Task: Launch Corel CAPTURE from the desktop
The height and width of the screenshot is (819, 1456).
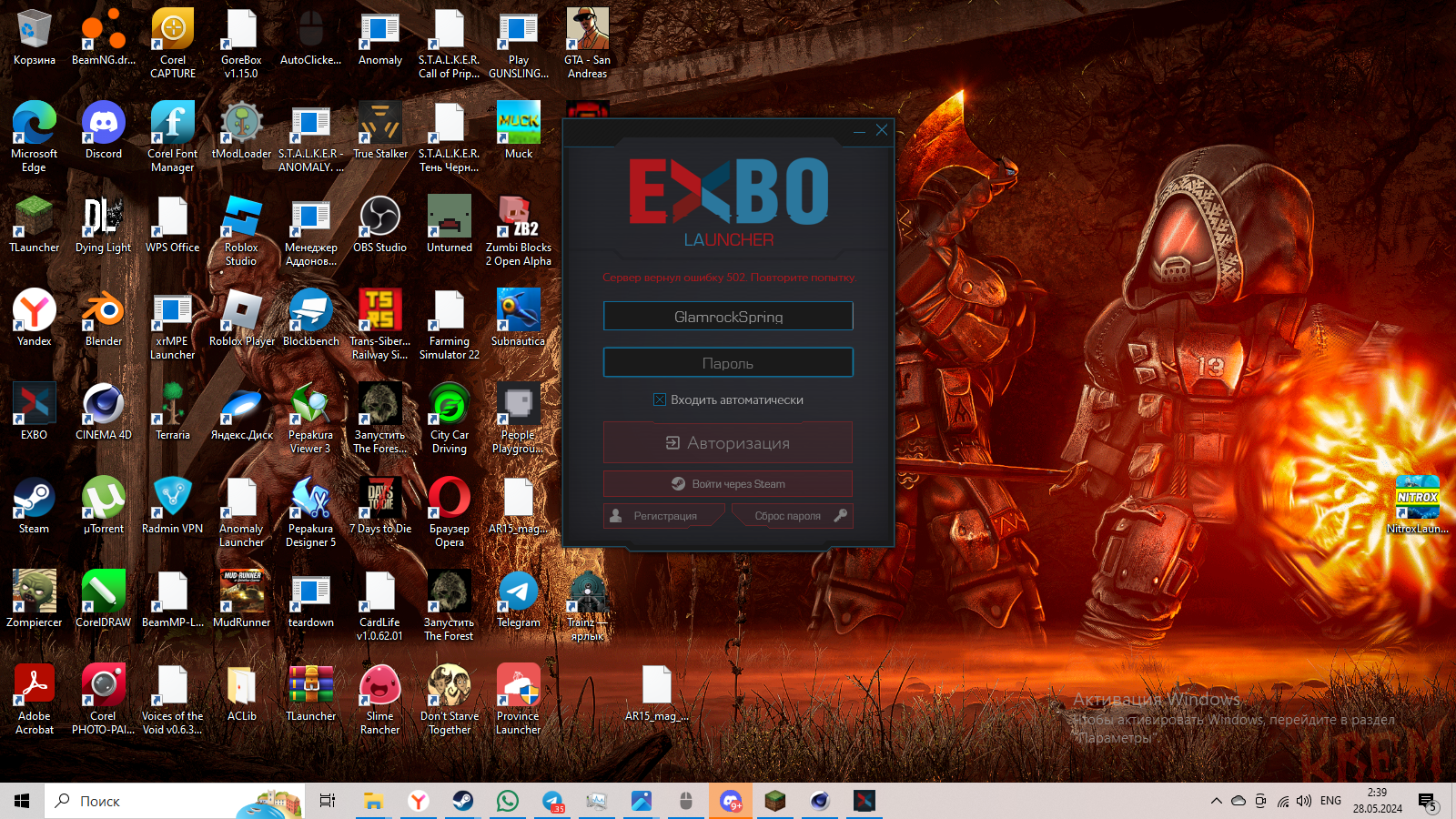Action: click(x=173, y=43)
